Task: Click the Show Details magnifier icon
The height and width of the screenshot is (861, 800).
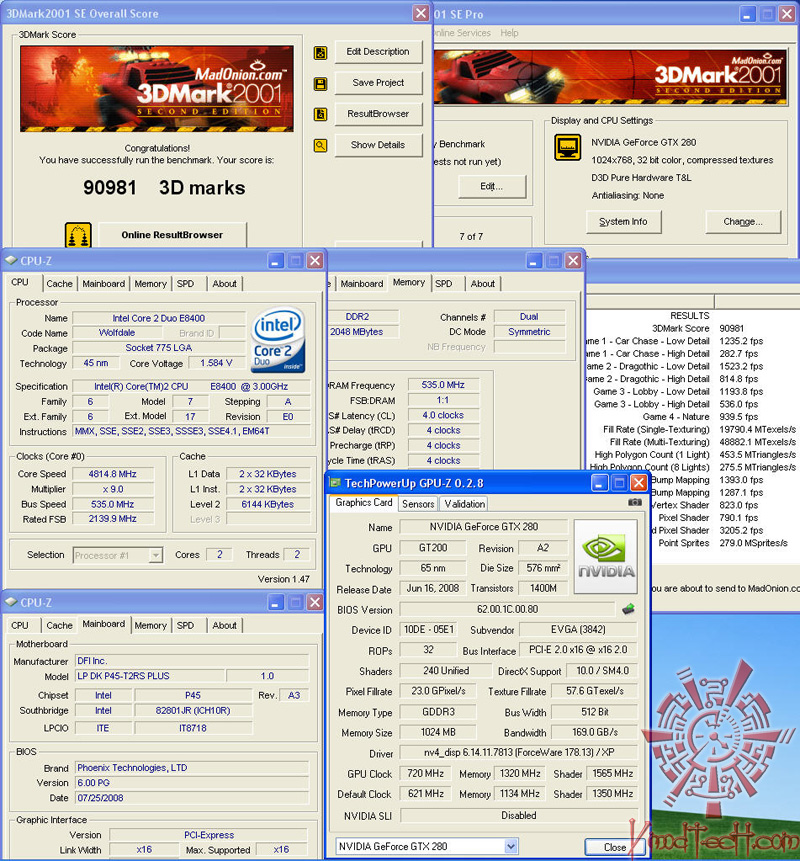Action: click(320, 146)
